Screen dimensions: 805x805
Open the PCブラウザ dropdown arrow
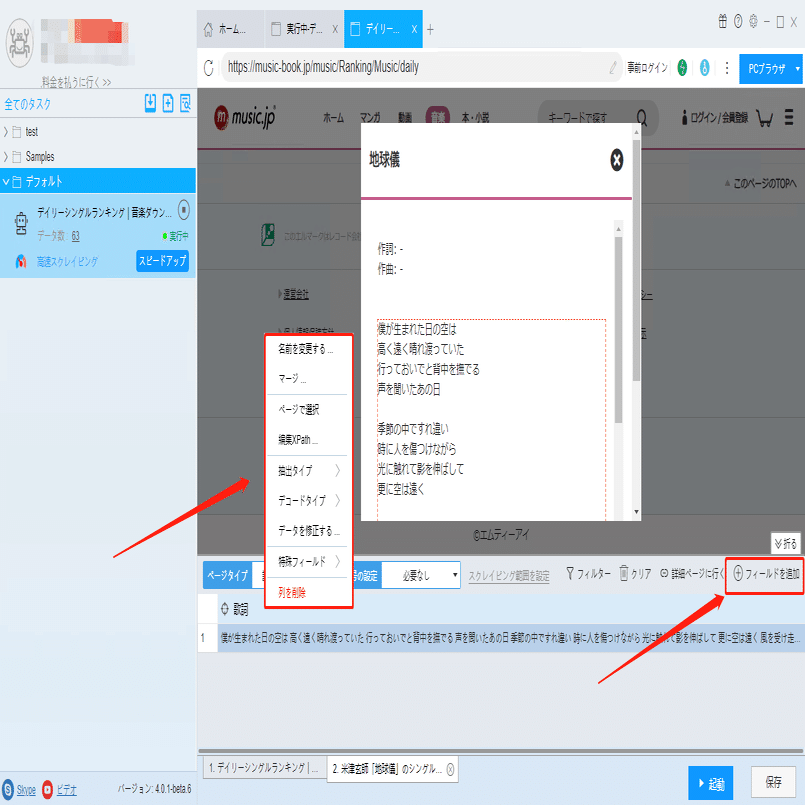pyautogui.click(x=797, y=68)
